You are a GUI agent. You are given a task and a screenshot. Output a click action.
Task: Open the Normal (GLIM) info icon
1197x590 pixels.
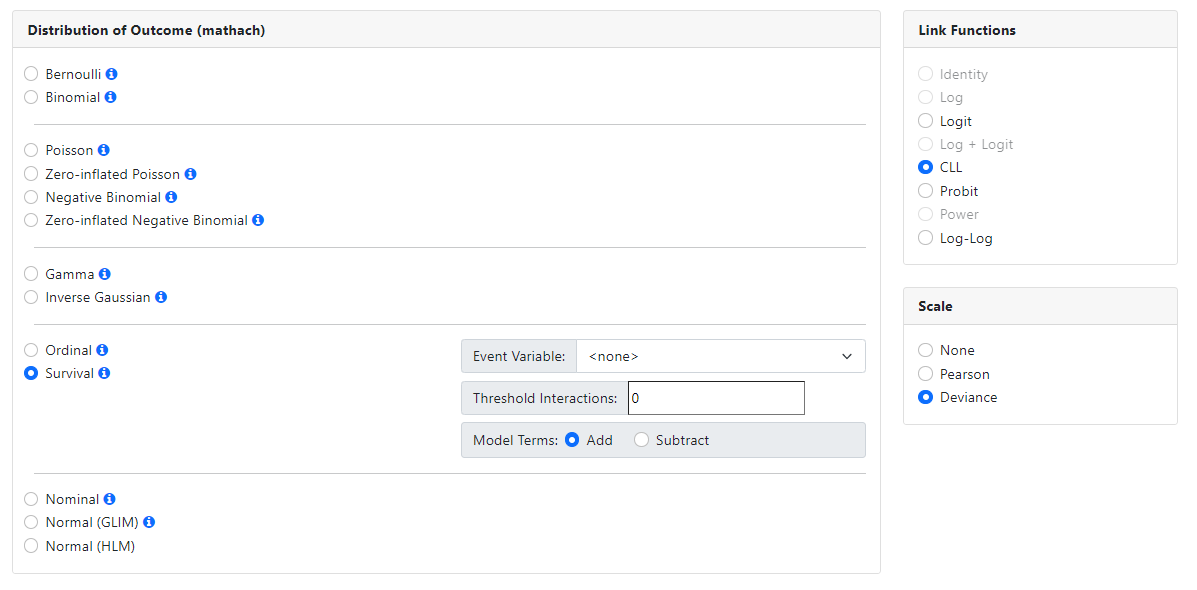coord(149,522)
